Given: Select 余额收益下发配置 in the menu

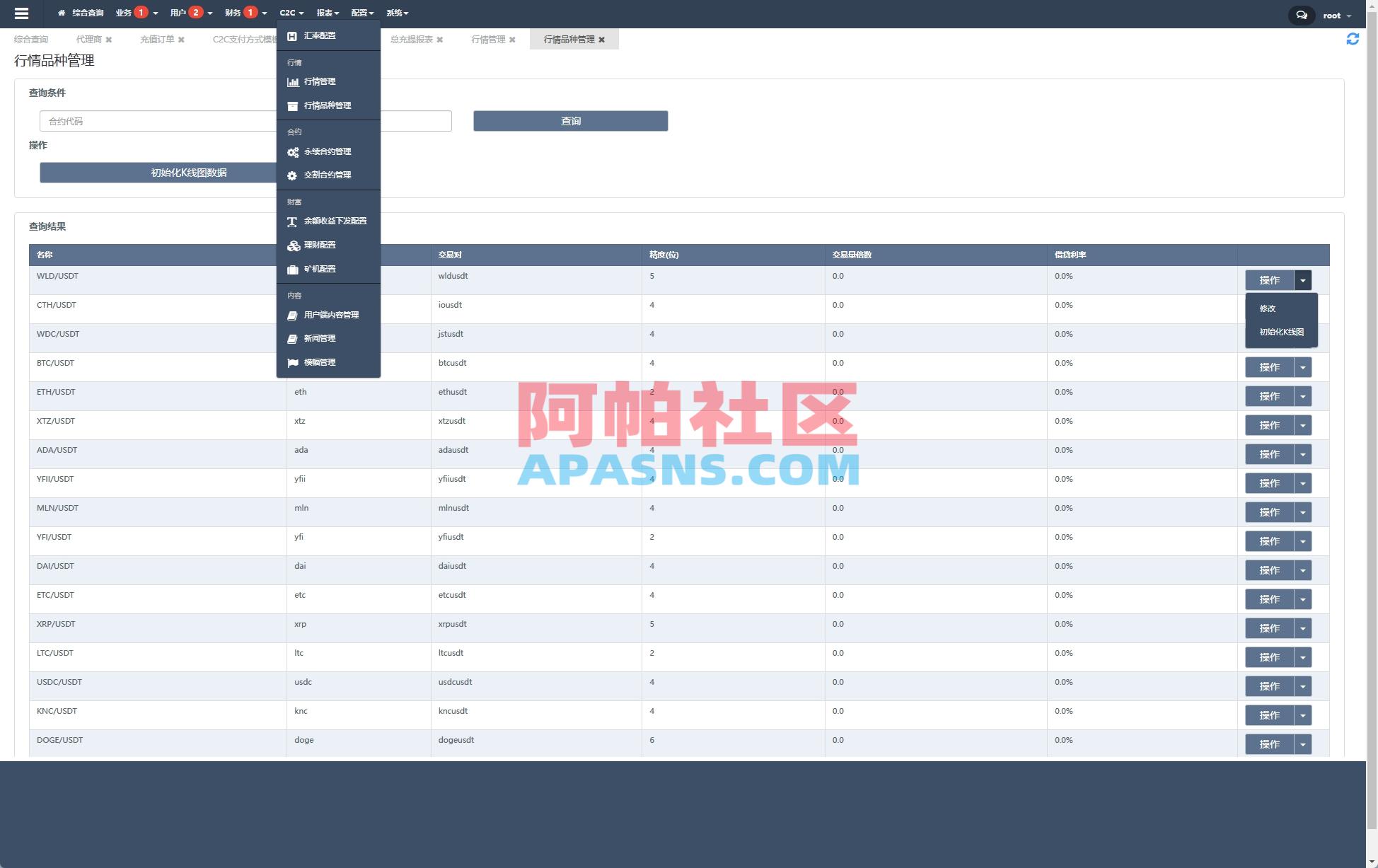Looking at the screenshot, I should tap(335, 221).
